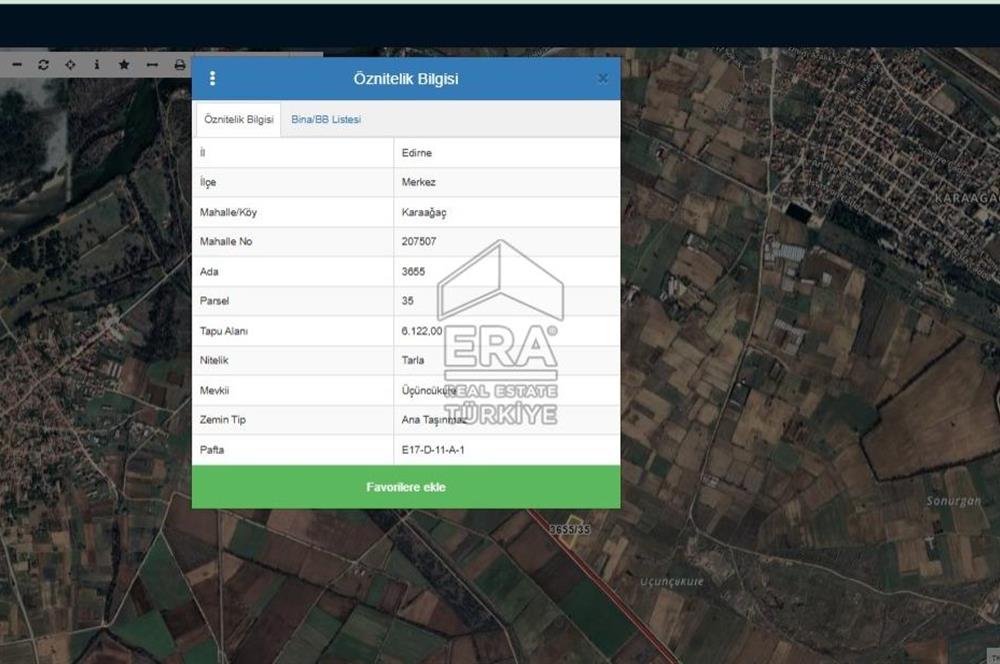Click the Mahalle No value 207507

pos(419,242)
